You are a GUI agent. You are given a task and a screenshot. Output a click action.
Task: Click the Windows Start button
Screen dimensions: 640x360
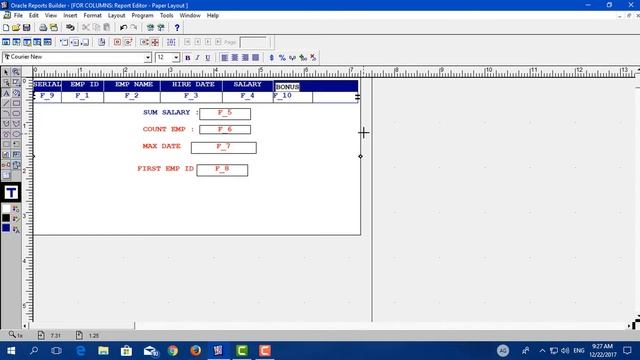pos(11,351)
